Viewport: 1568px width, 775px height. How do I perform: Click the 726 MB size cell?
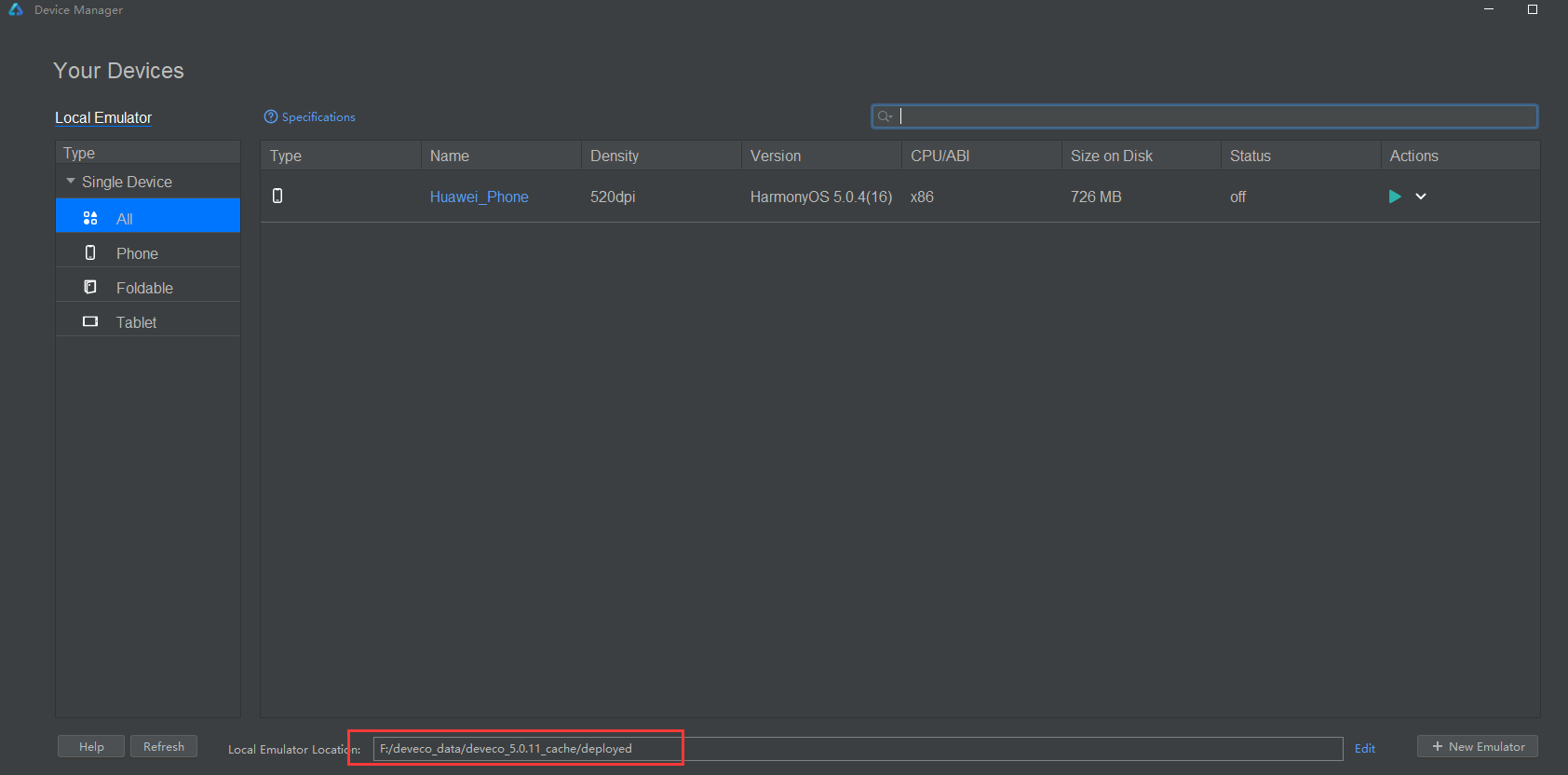pos(1096,197)
